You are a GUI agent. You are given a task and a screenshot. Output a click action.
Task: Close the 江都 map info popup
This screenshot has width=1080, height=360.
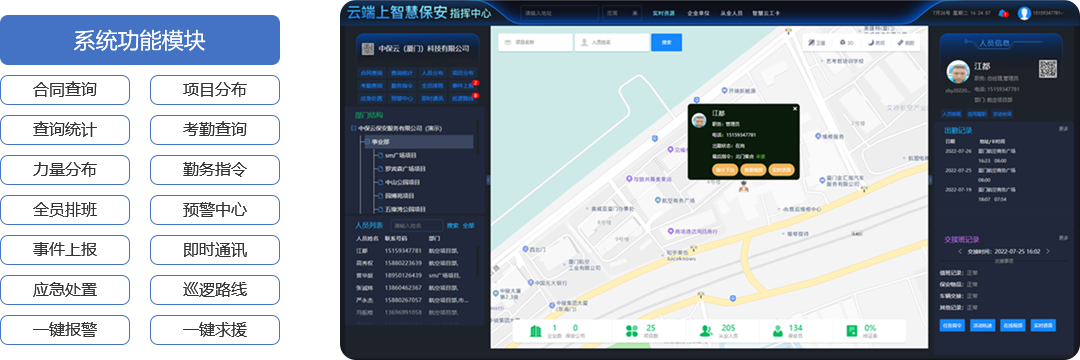[795, 108]
